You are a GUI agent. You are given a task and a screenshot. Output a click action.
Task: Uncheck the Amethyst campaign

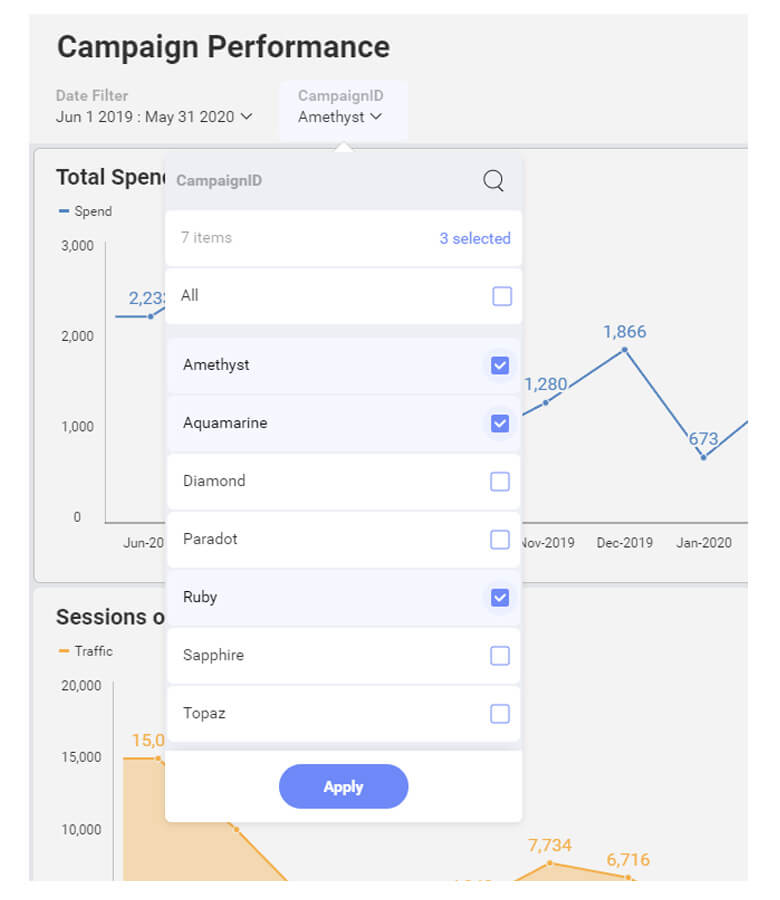[500, 365]
